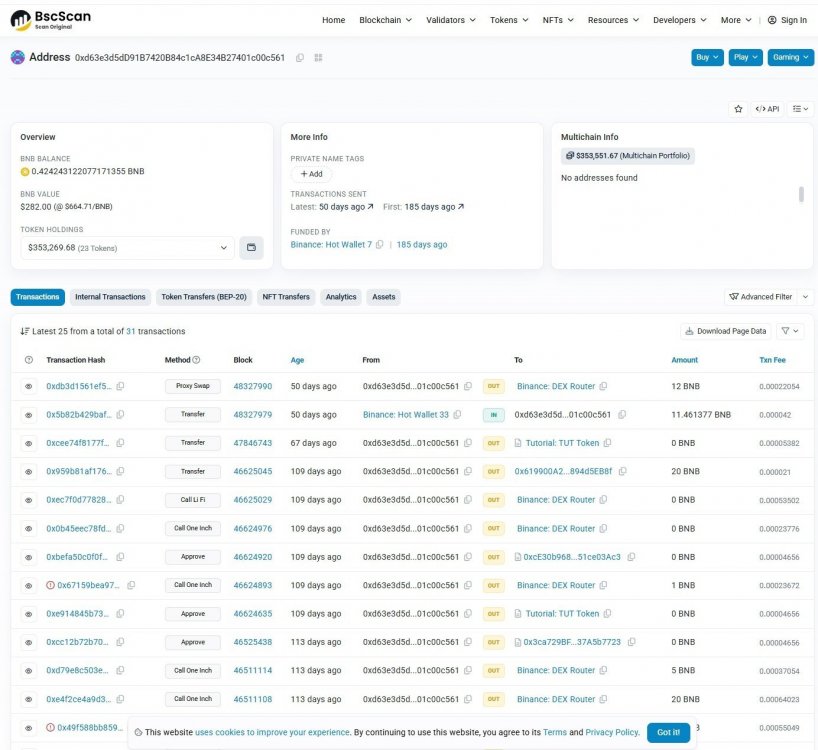Accept cookies with Got it! button
The image size is (818, 750).
coord(668,732)
